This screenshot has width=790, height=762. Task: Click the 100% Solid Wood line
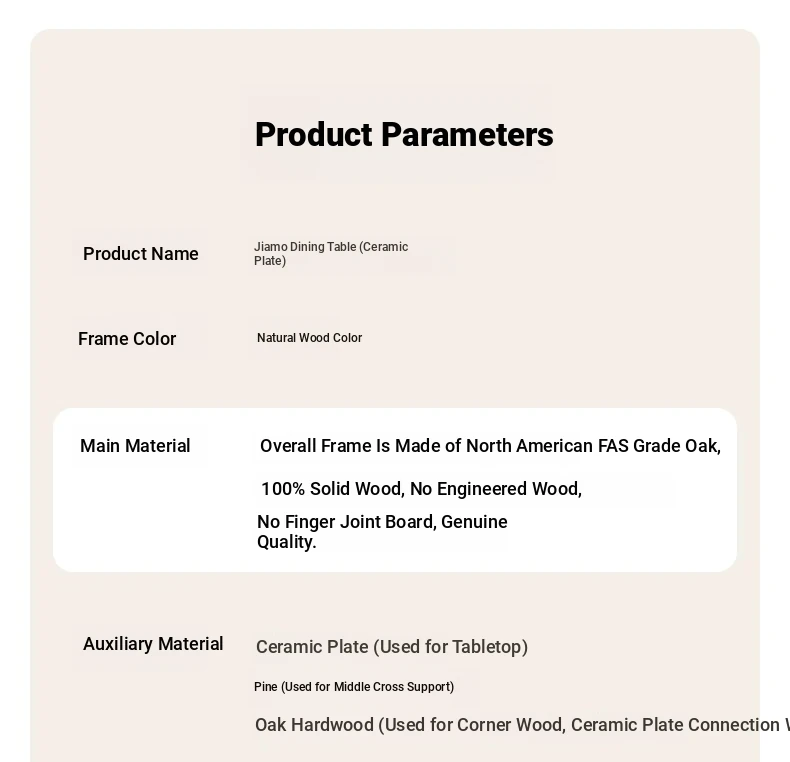click(421, 489)
